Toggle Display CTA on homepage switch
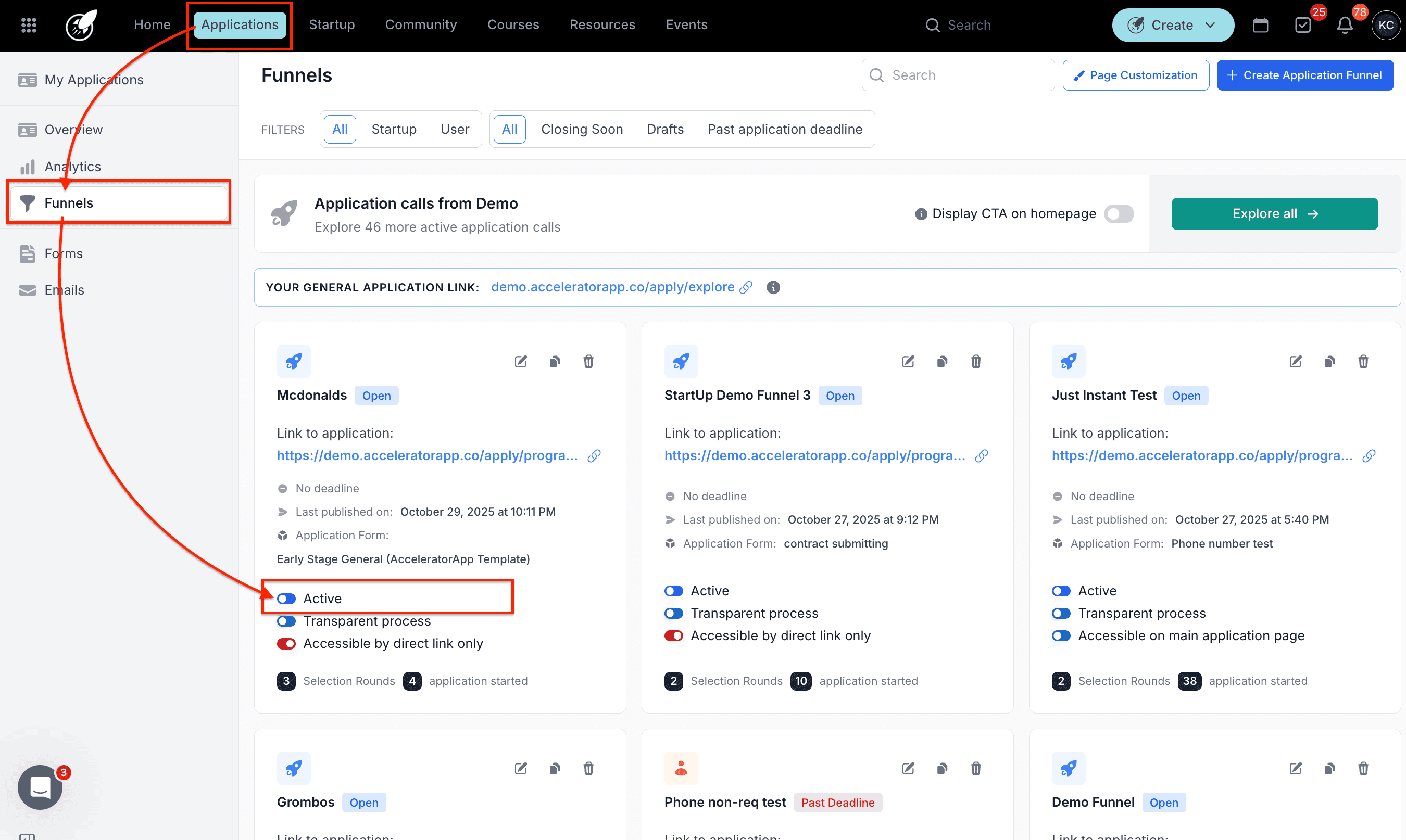Image resolution: width=1406 pixels, height=840 pixels. point(1119,214)
